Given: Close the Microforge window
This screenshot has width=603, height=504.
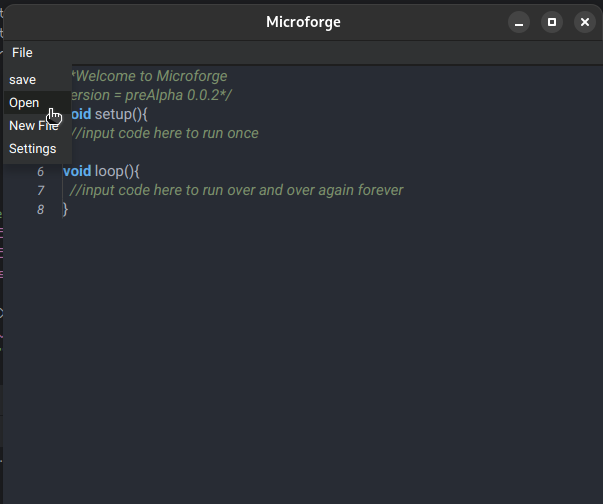Looking at the screenshot, I should click(x=584, y=22).
